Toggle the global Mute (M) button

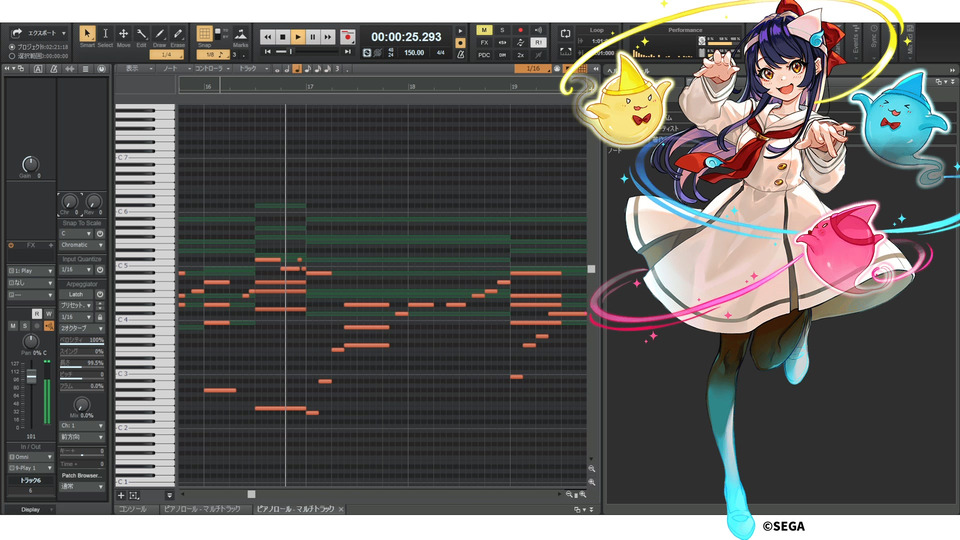tap(484, 30)
